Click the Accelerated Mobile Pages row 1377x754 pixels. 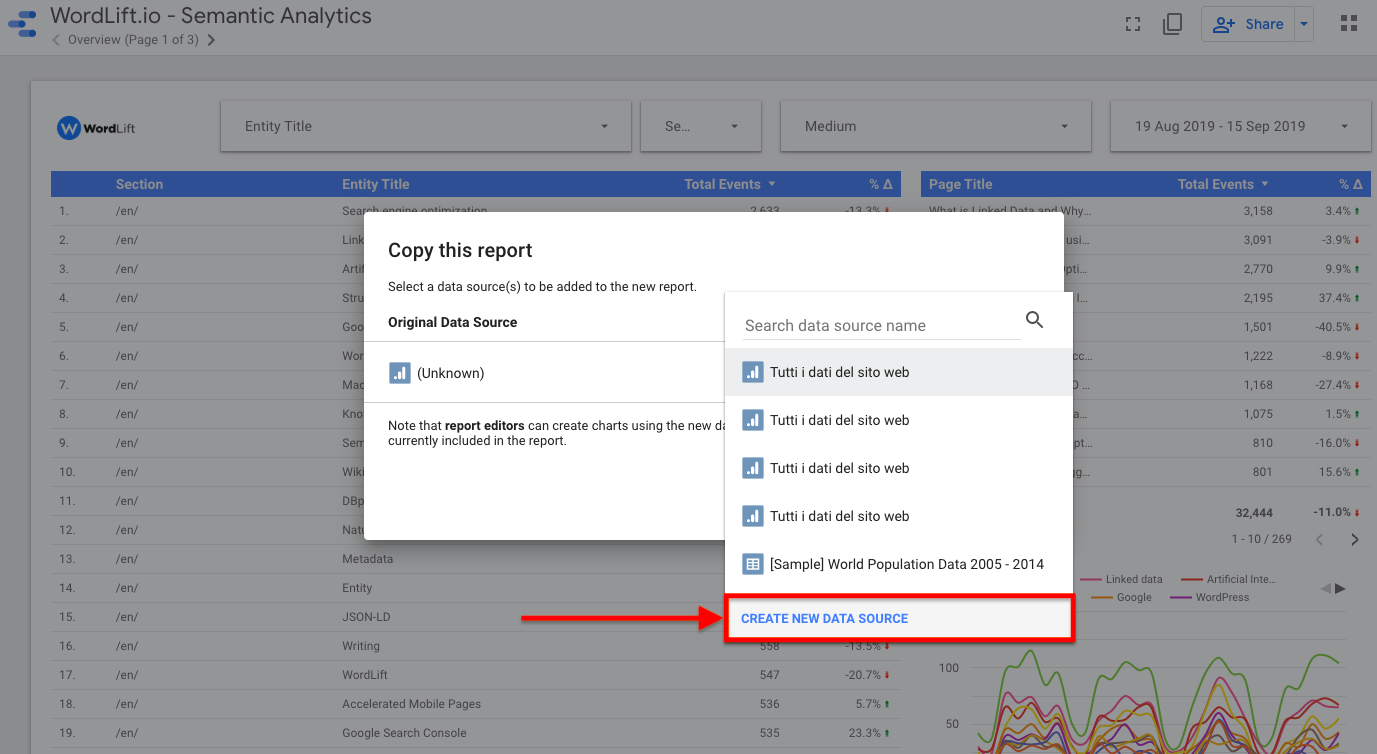tap(476, 704)
